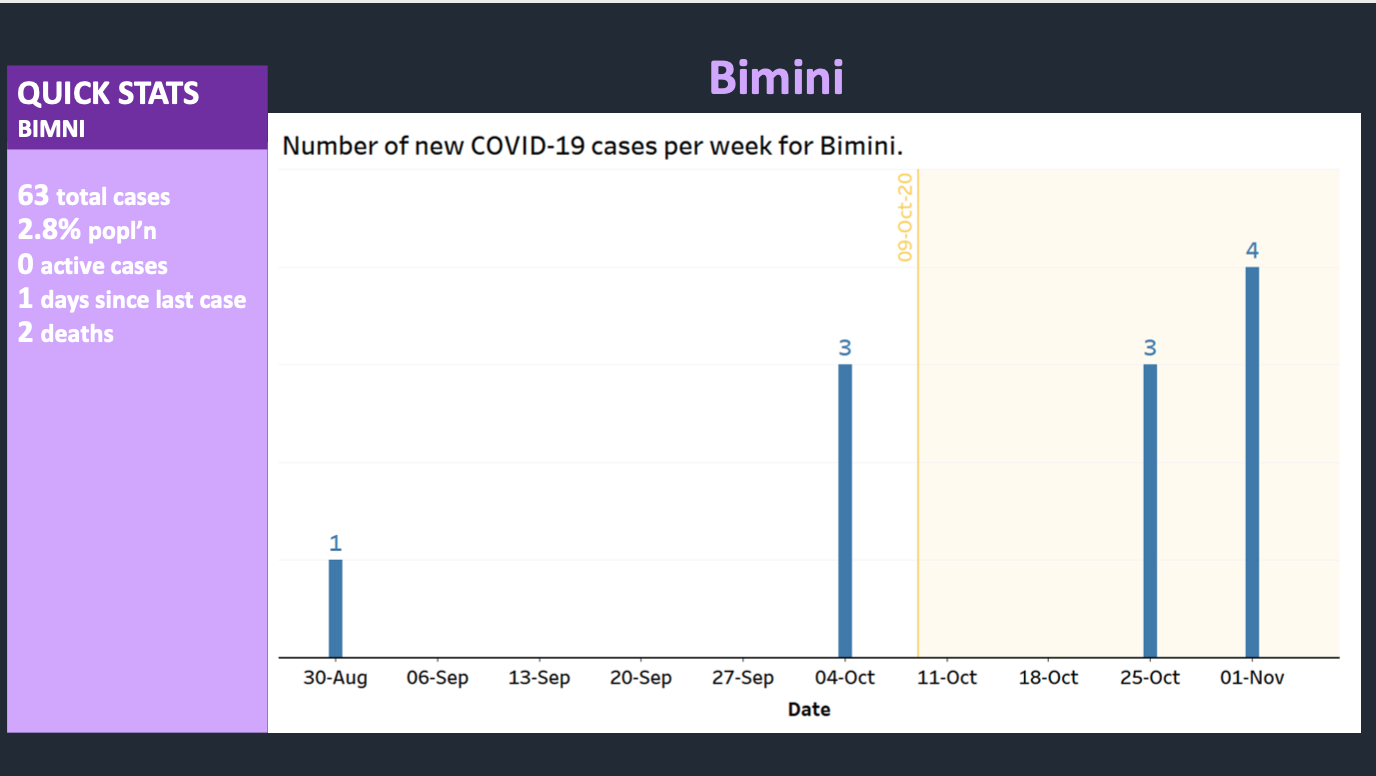Select the 04-Oct bar with three cases
The image size is (1376, 776).
coord(845,510)
